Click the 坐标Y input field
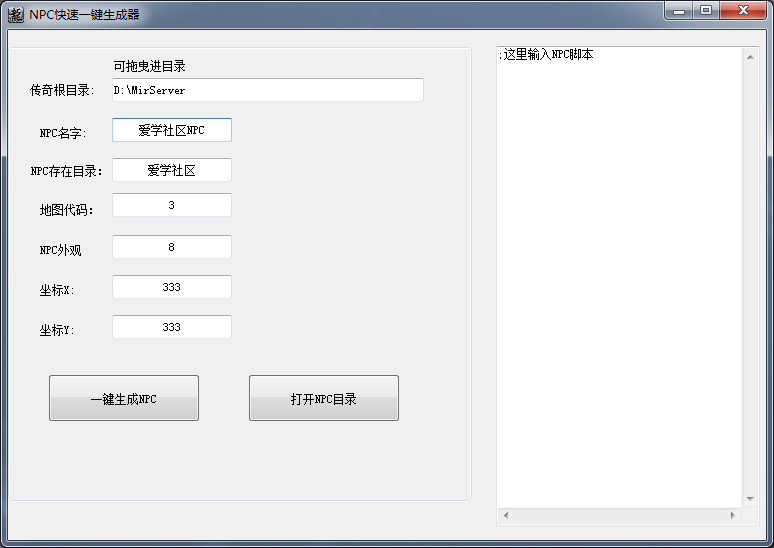Viewport: 774px width, 548px height. [x=172, y=327]
